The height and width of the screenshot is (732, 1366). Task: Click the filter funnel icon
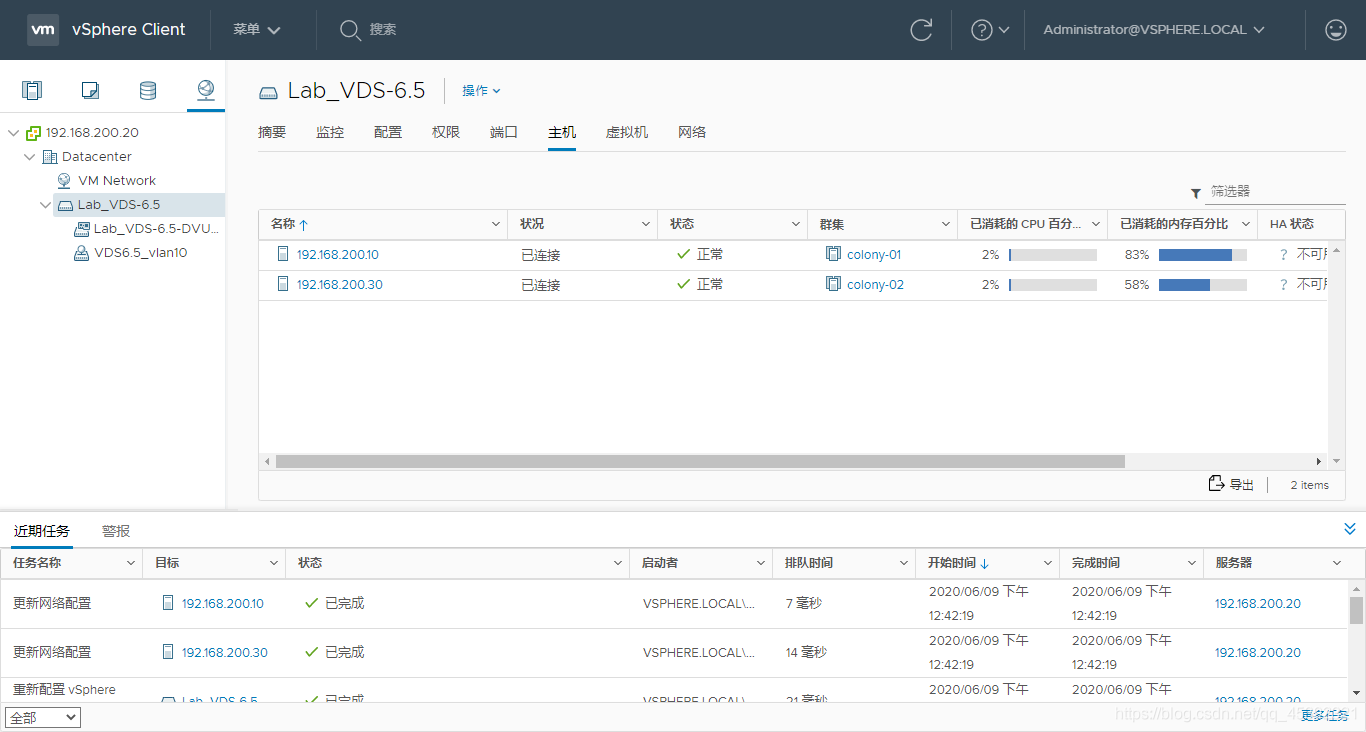[x=1195, y=193]
